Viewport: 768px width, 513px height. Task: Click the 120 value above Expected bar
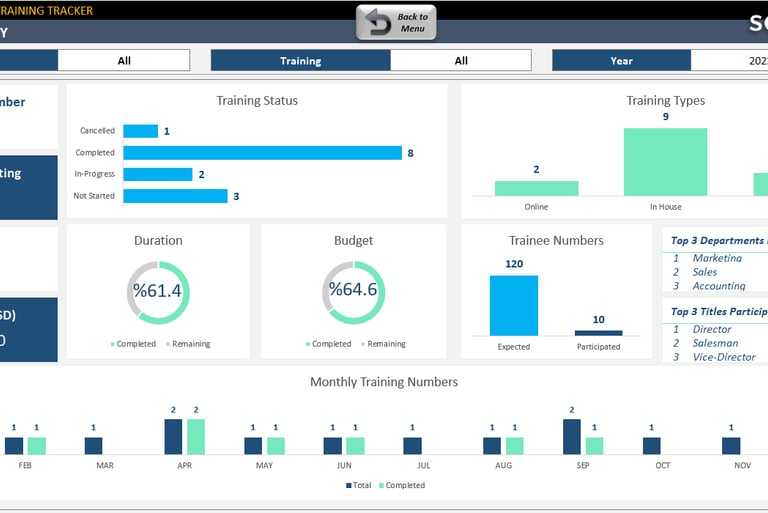click(x=514, y=264)
